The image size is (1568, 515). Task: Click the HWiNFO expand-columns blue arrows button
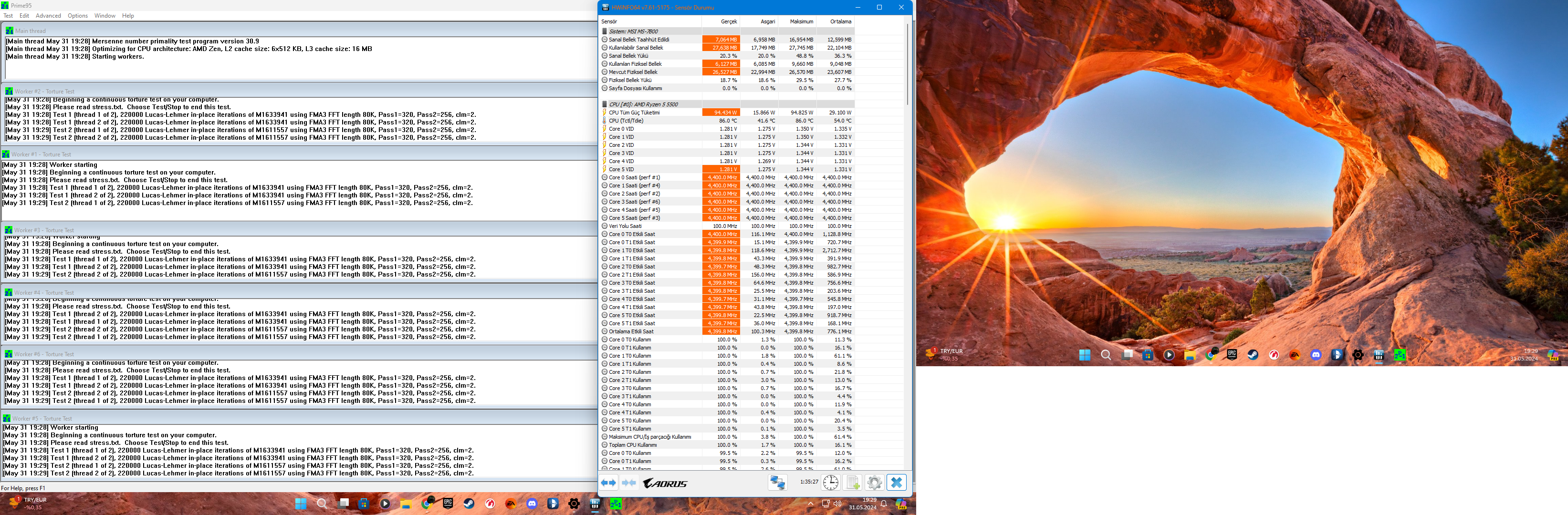[x=608, y=483]
